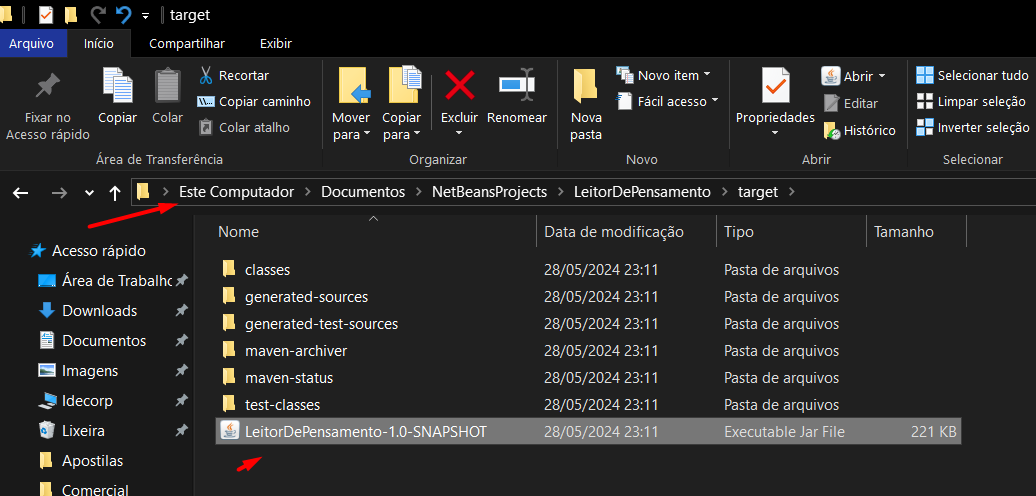Open the quick access toolbar customize dropdown
This screenshot has width=1036, height=496.
145,16
